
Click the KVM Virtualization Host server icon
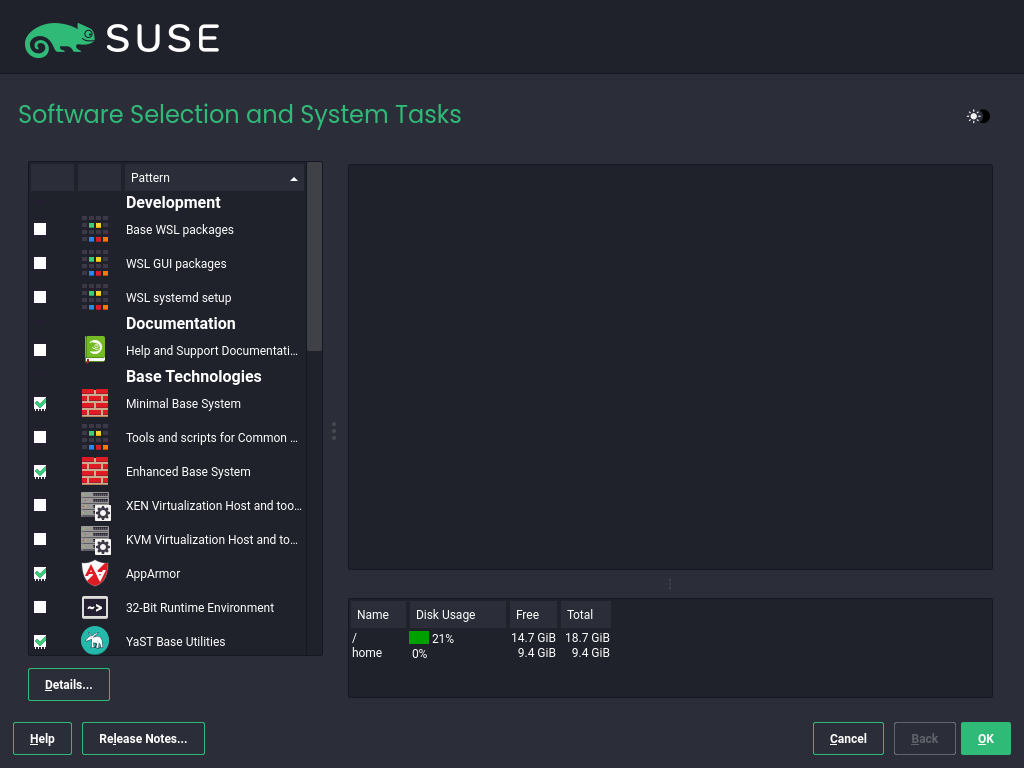95,540
